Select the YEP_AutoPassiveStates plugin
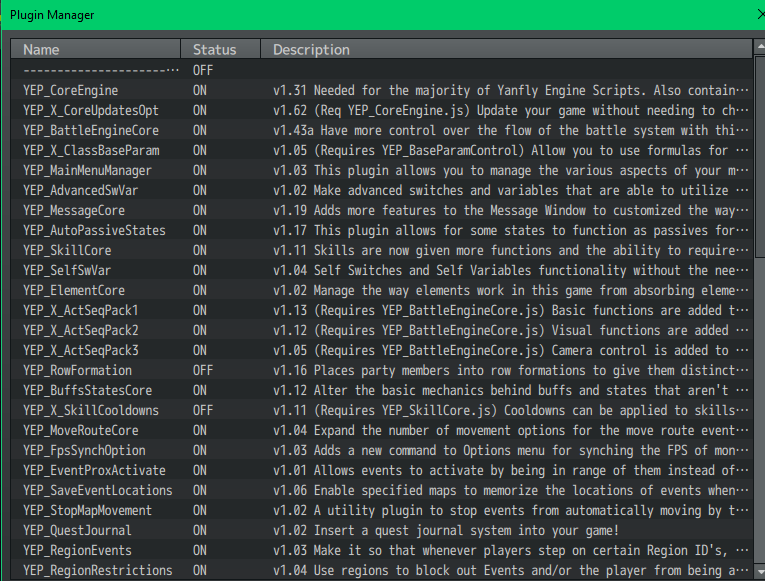The image size is (765, 581). point(382,230)
